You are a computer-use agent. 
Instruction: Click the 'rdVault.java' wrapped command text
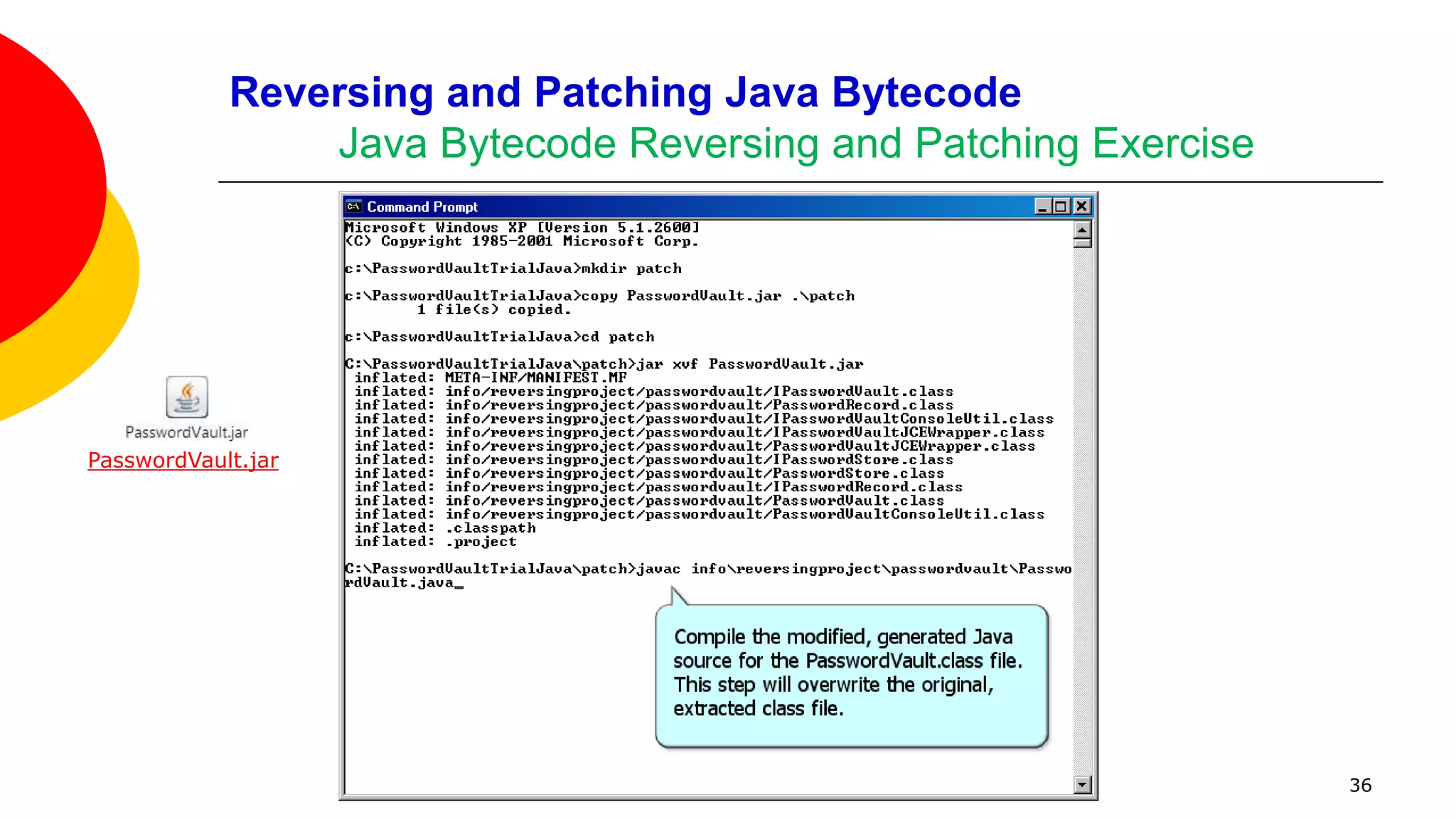pyautogui.click(x=400, y=583)
